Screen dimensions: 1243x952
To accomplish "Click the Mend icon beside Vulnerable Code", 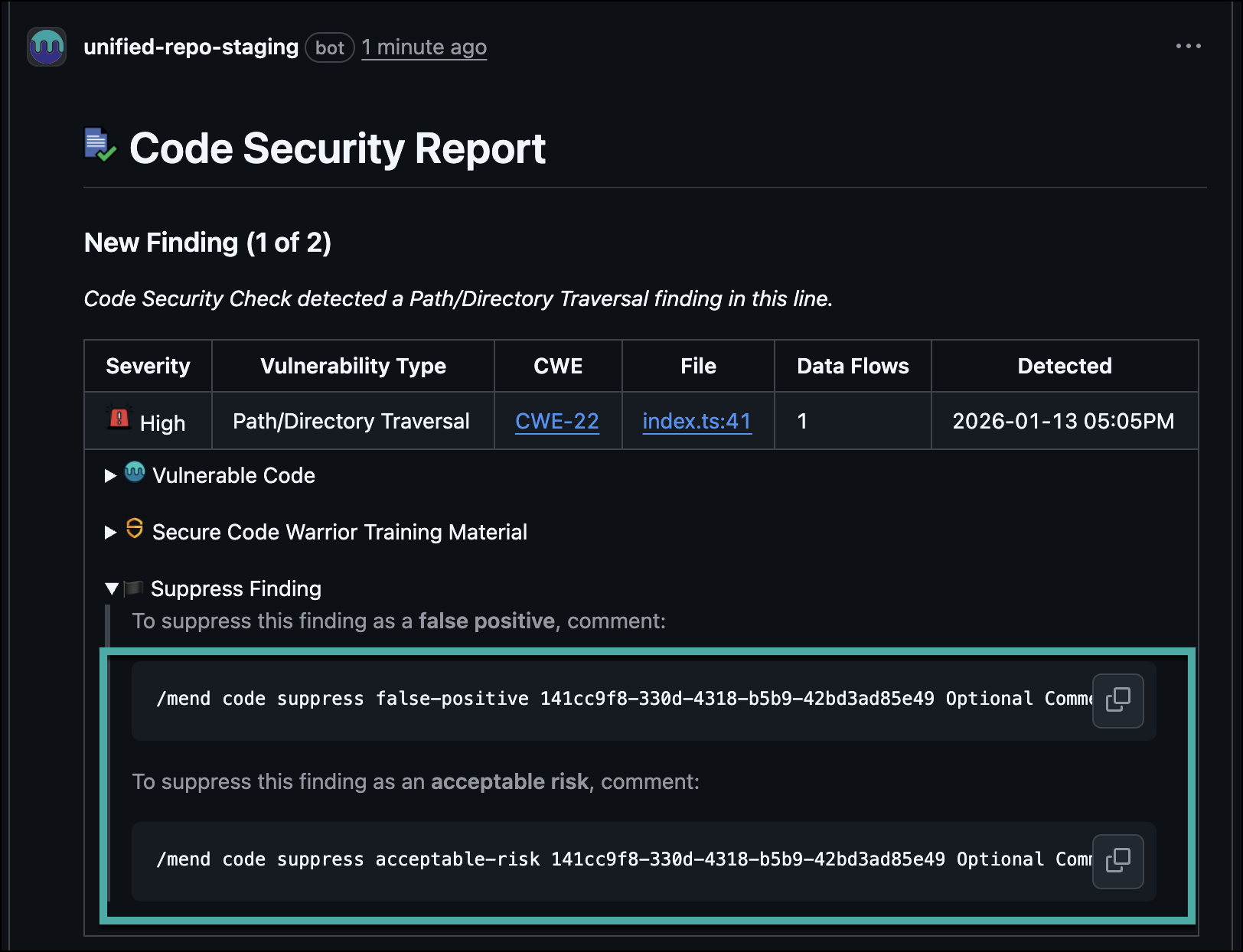I will [x=135, y=472].
